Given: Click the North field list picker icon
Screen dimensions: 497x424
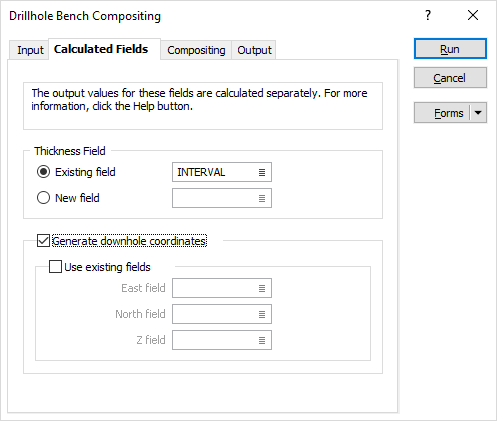Looking at the screenshot, I should [x=262, y=314].
